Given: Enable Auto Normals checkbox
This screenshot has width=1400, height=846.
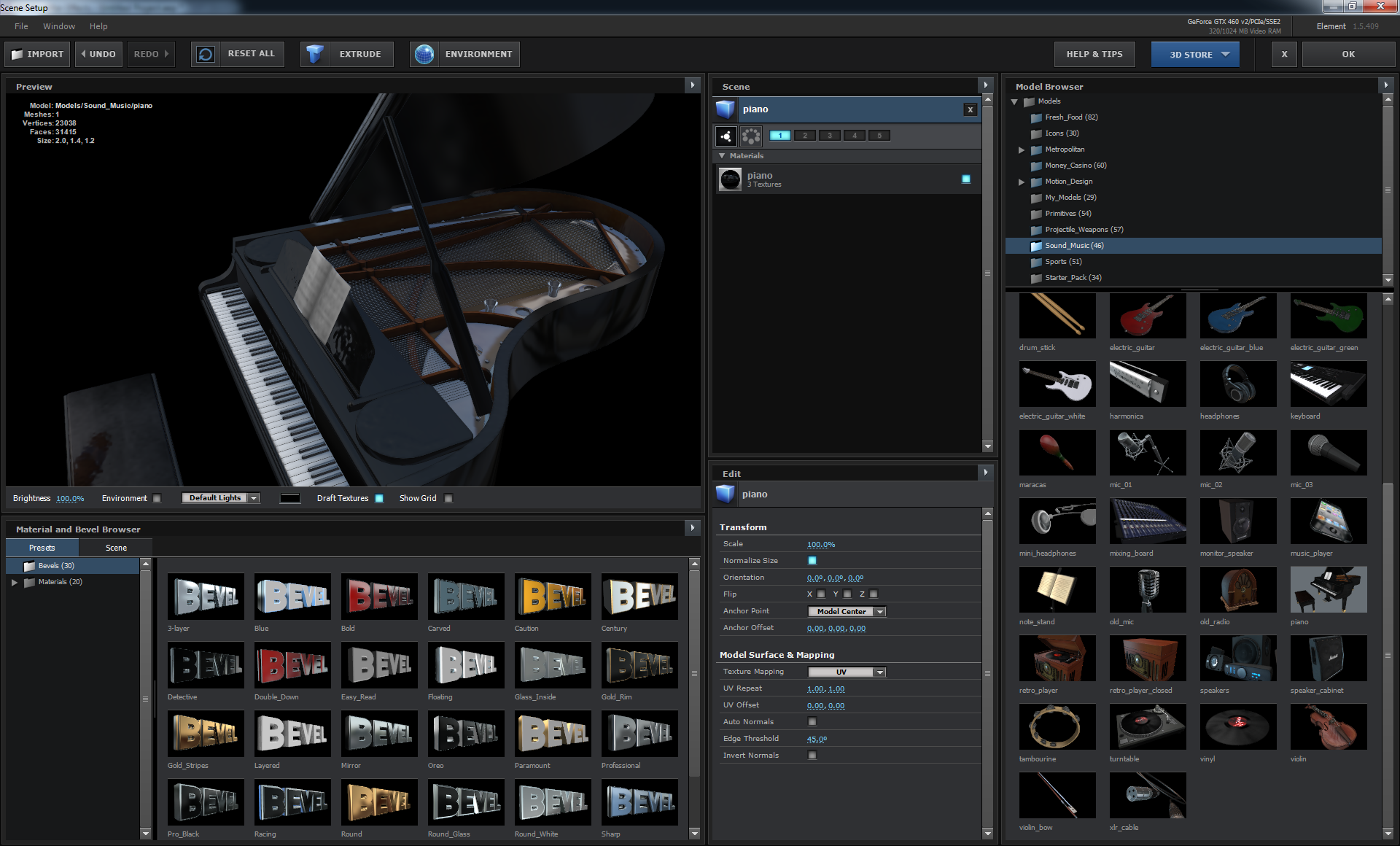Looking at the screenshot, I should pyautogui.click(x=812, y=722).
